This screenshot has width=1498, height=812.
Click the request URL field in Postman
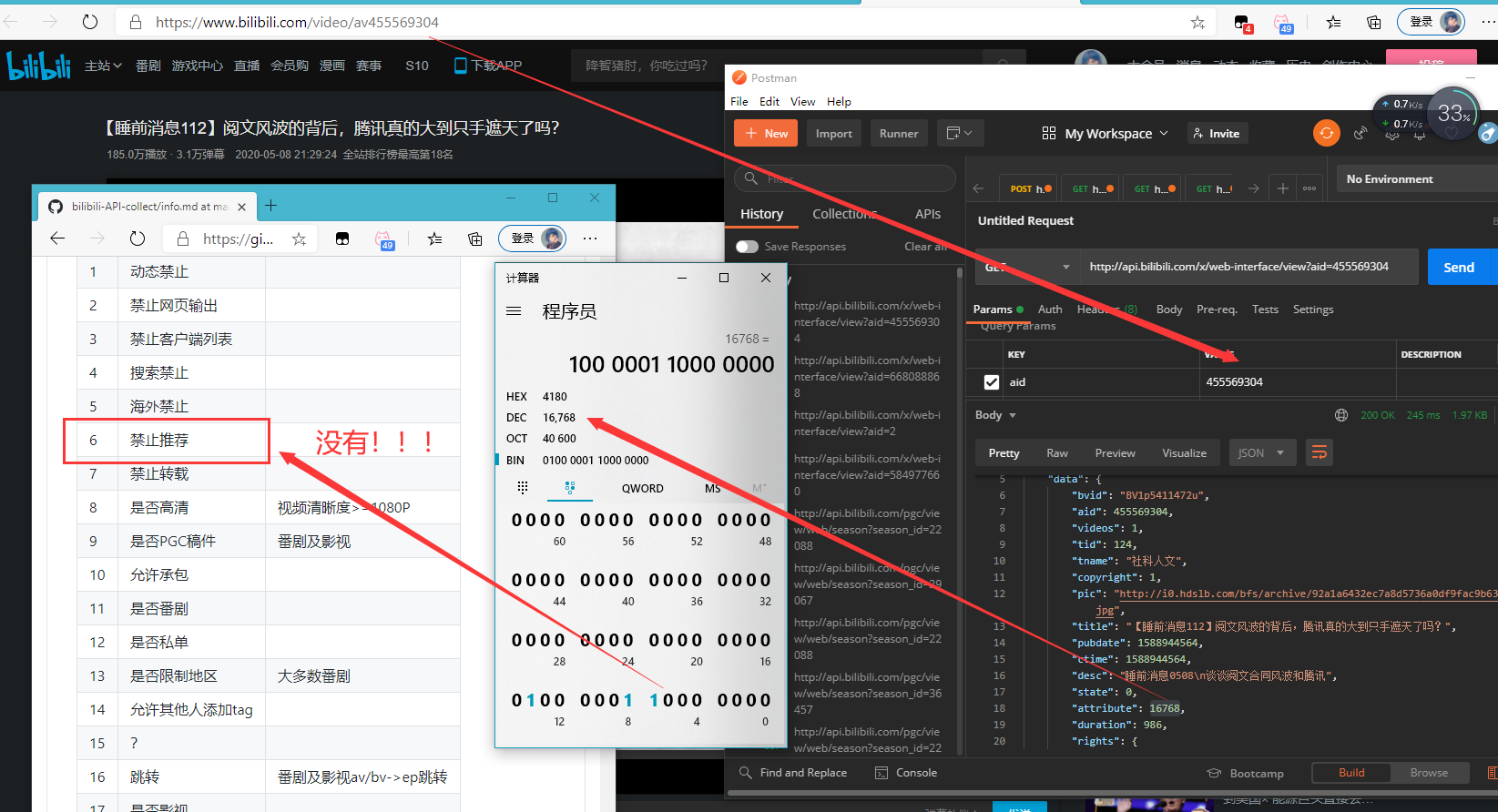(1249, 267)
